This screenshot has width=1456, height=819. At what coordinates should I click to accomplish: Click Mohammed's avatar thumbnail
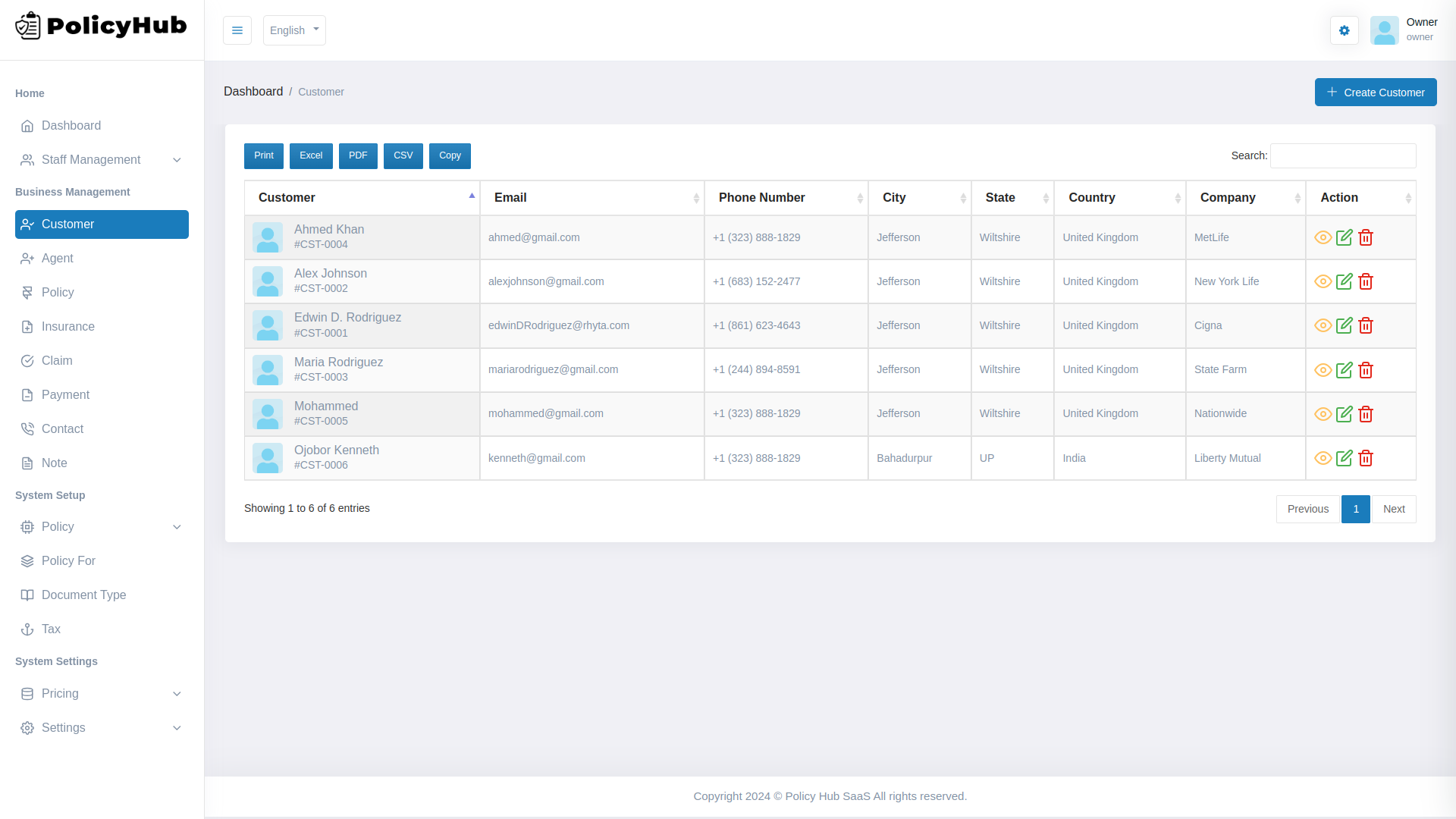[268, 414]
